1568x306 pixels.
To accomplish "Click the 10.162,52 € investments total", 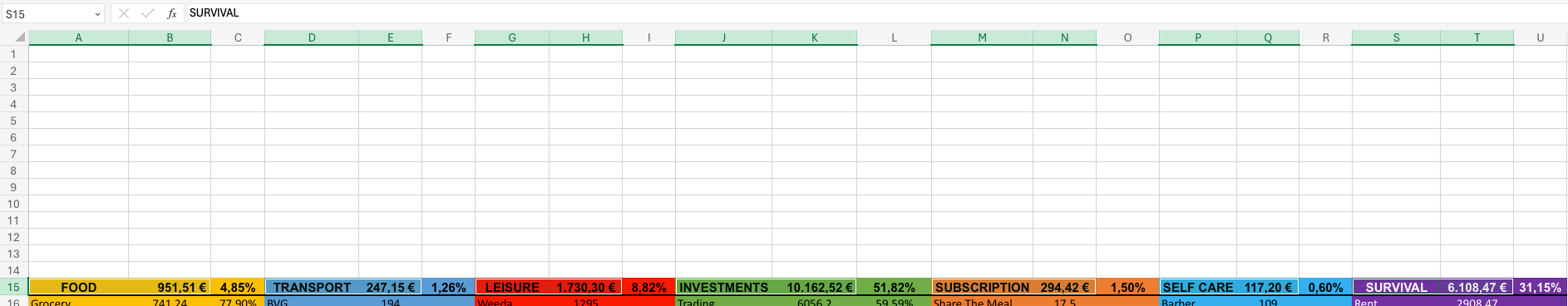I will [x=815, y=287].
